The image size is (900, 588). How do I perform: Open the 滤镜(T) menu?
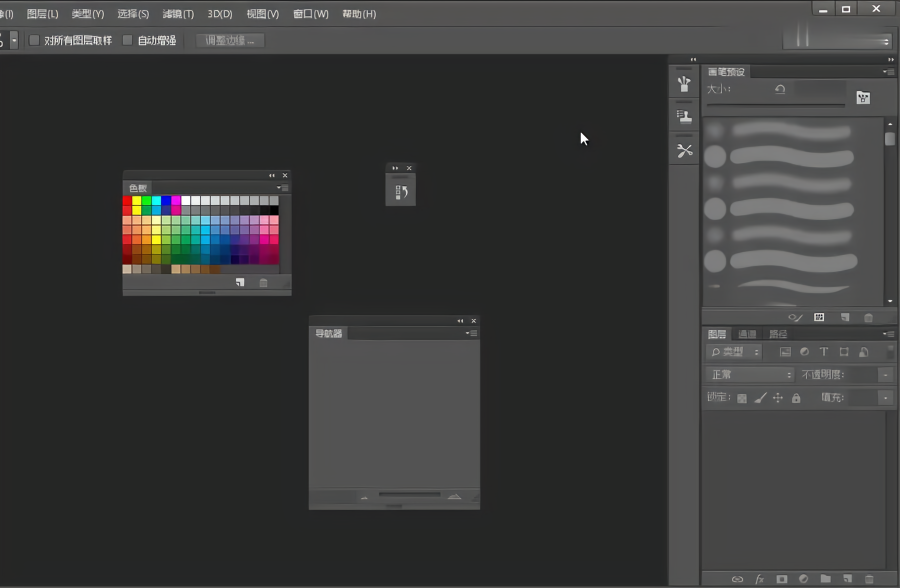(x=179, y=14)
